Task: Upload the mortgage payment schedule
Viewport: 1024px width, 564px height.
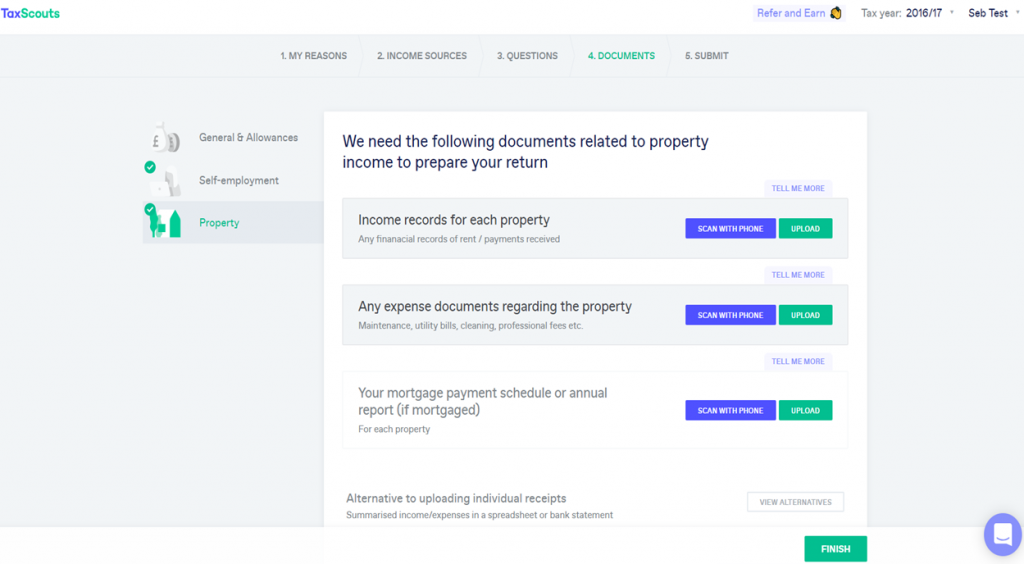Action: [x=805, y=410]
